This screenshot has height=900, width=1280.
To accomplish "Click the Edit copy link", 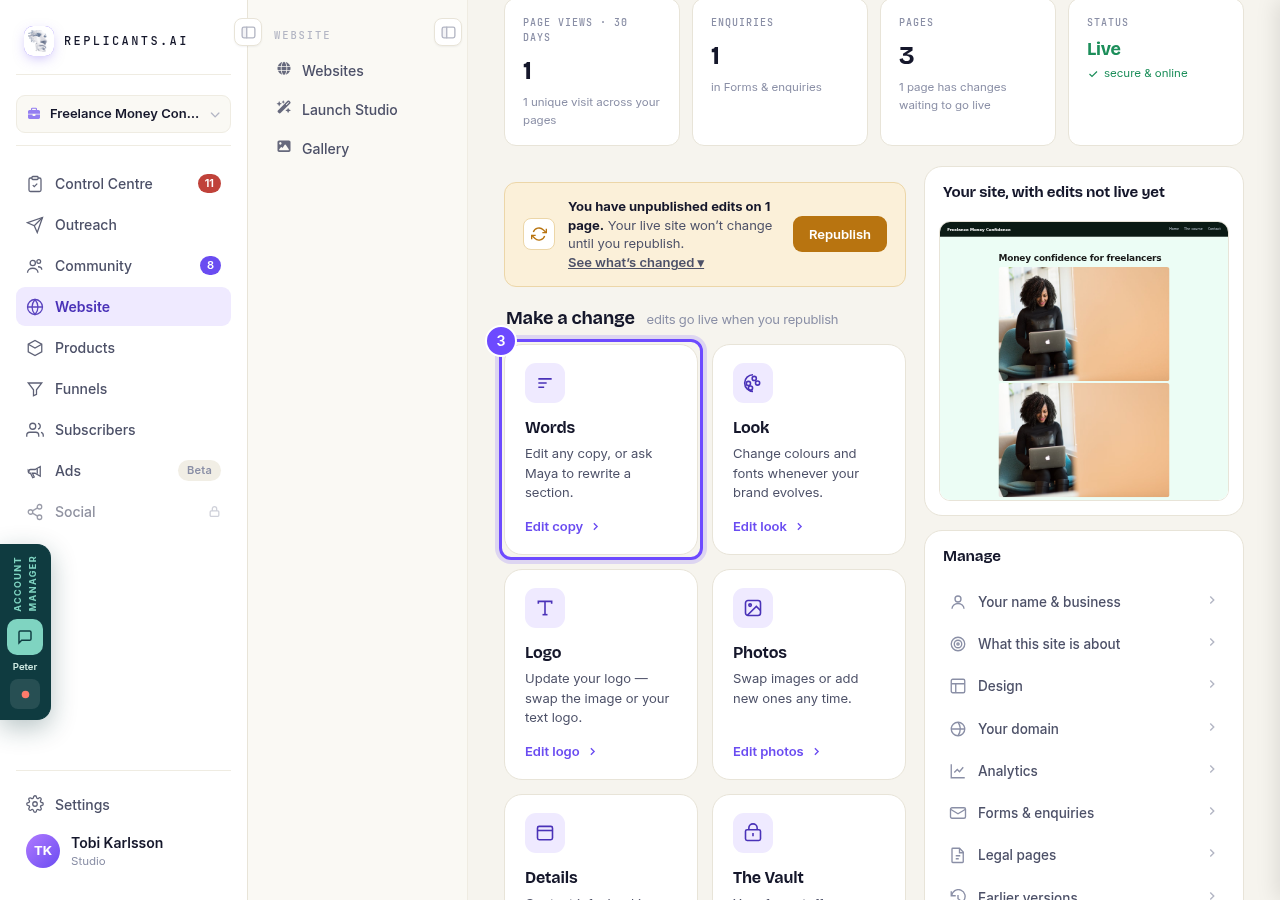I will coord(562,527).
